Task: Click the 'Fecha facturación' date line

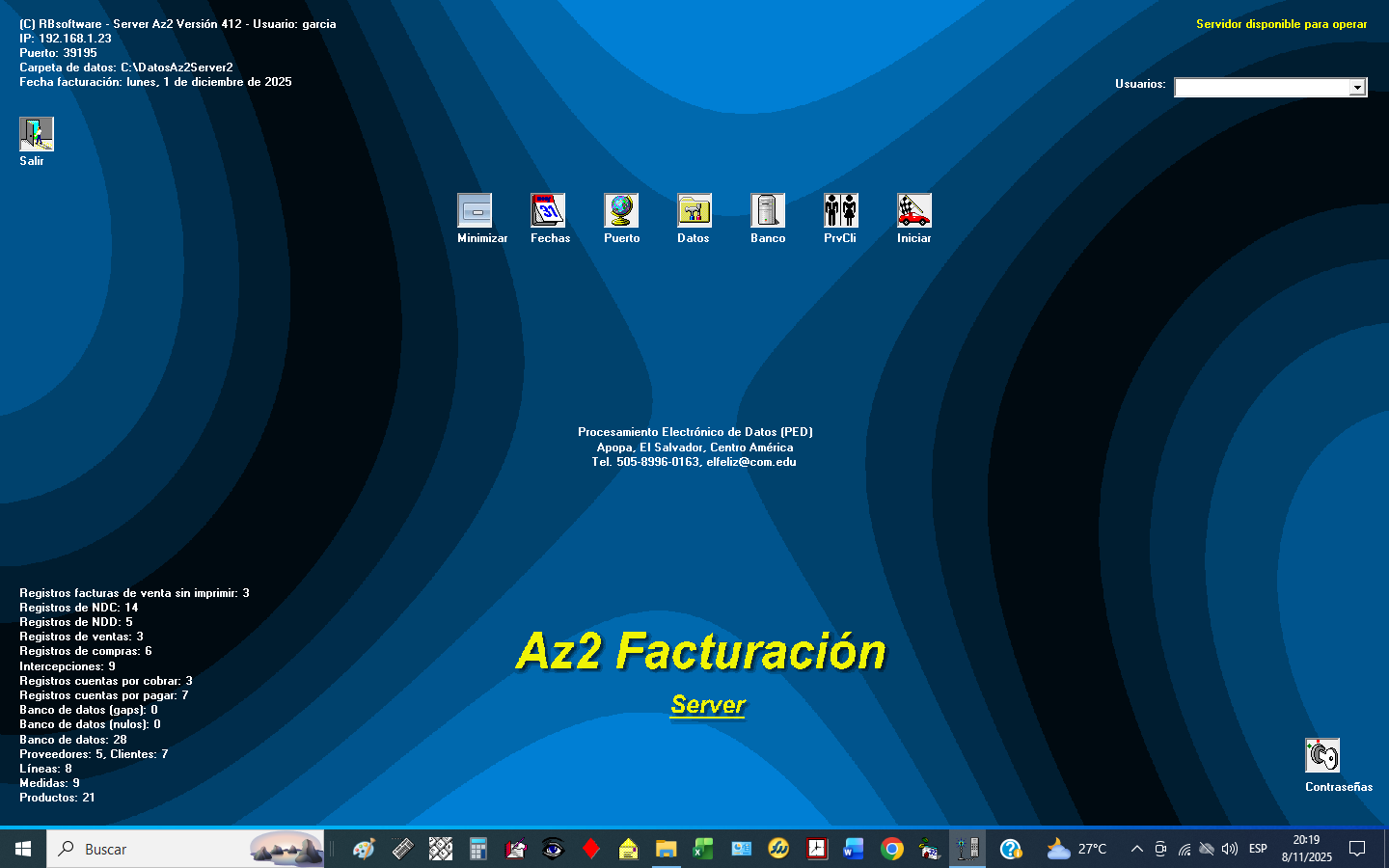Action: [x=155, y=82]
